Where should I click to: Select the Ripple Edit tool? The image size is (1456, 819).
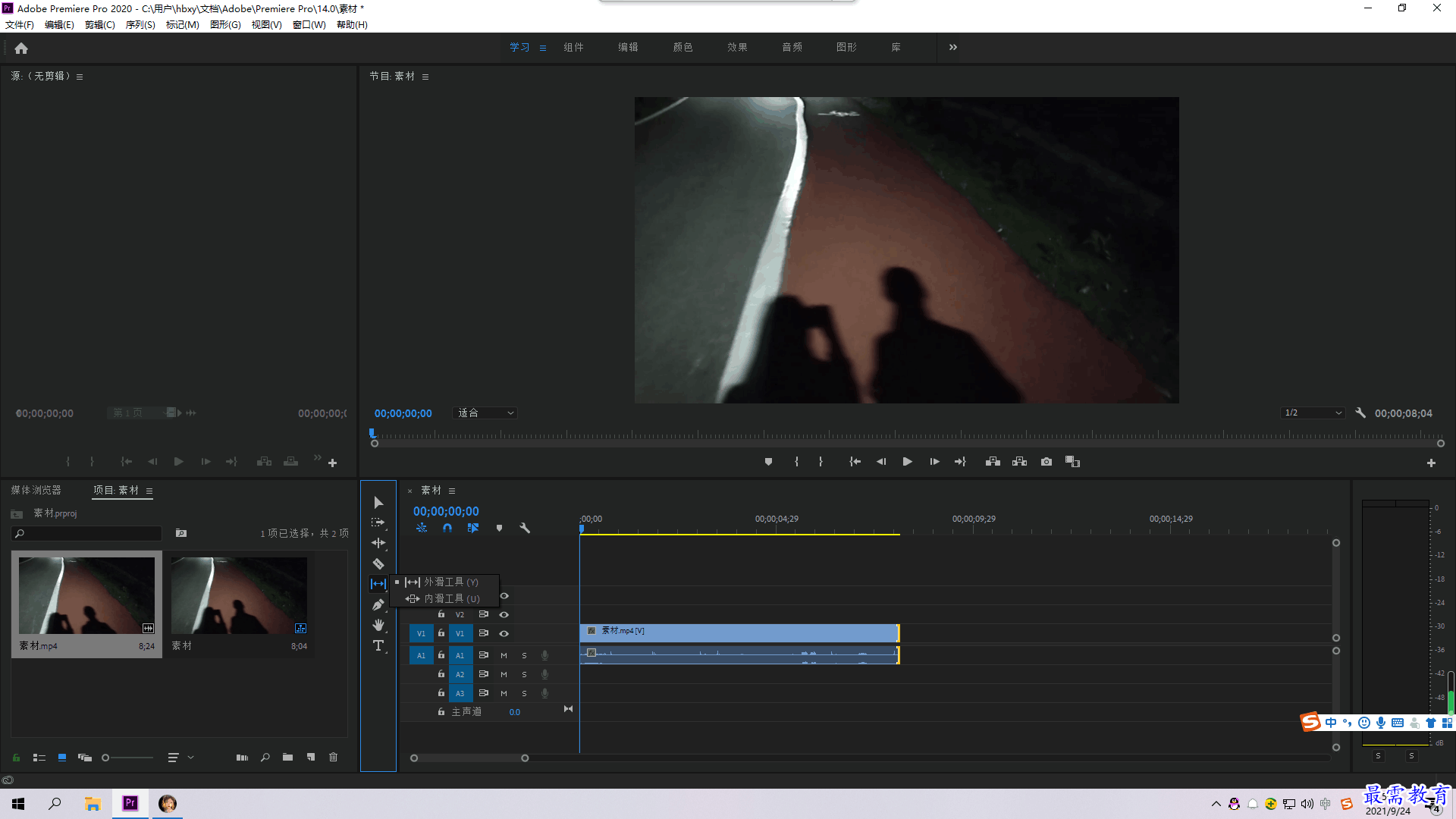pyautogui.click(x=378, y=543)
